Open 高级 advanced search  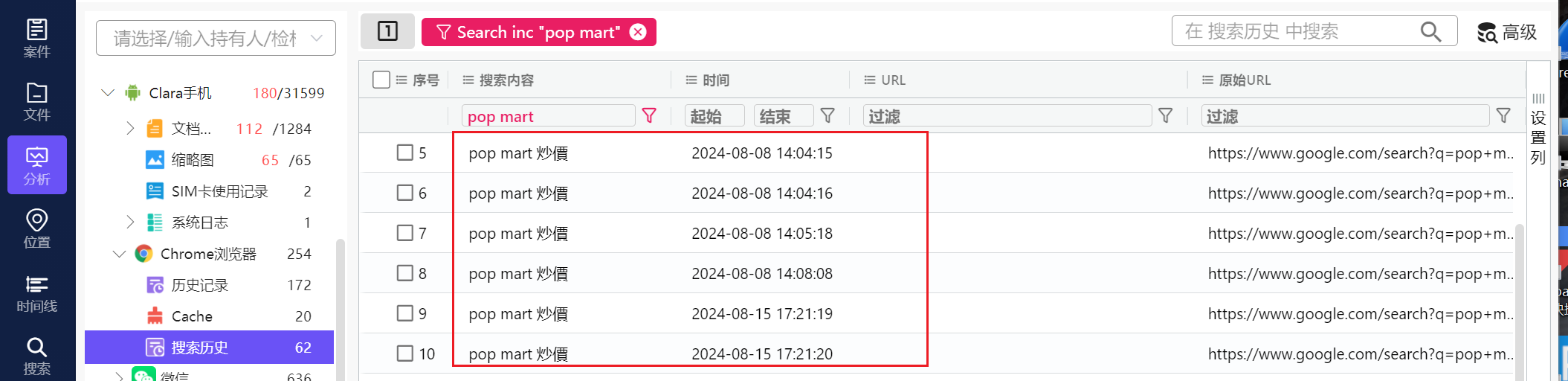[1507, 32]
